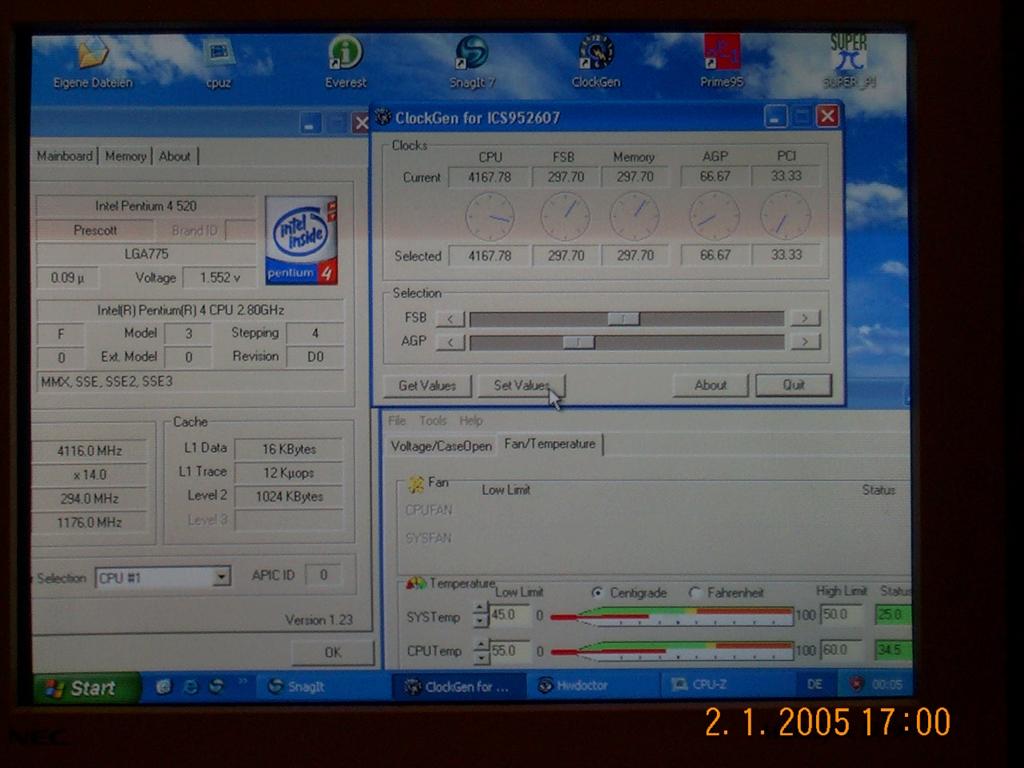Click the Set Values button in ClockGen
Screen dimensions: 1024x768
521,385
